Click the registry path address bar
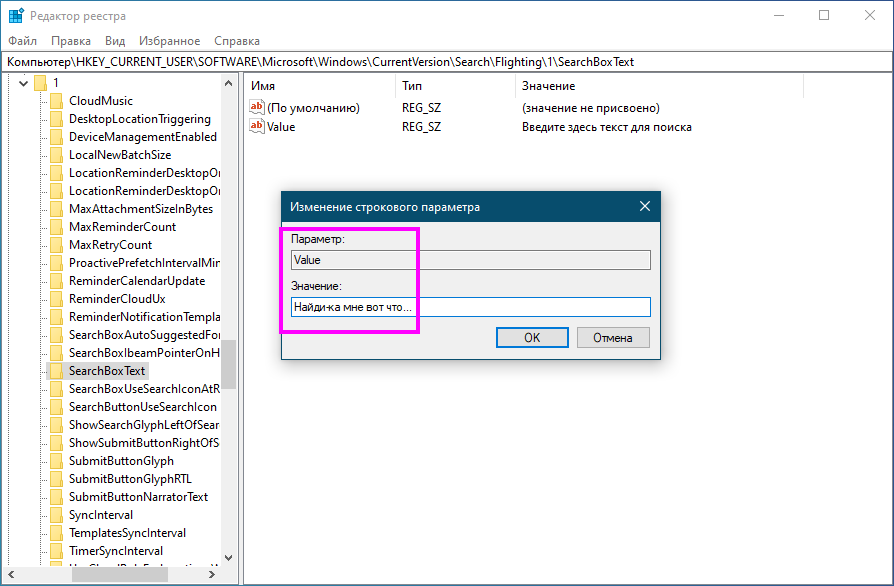Image resolution: width=894 pixels, height=586 pixels. point(446,62)
